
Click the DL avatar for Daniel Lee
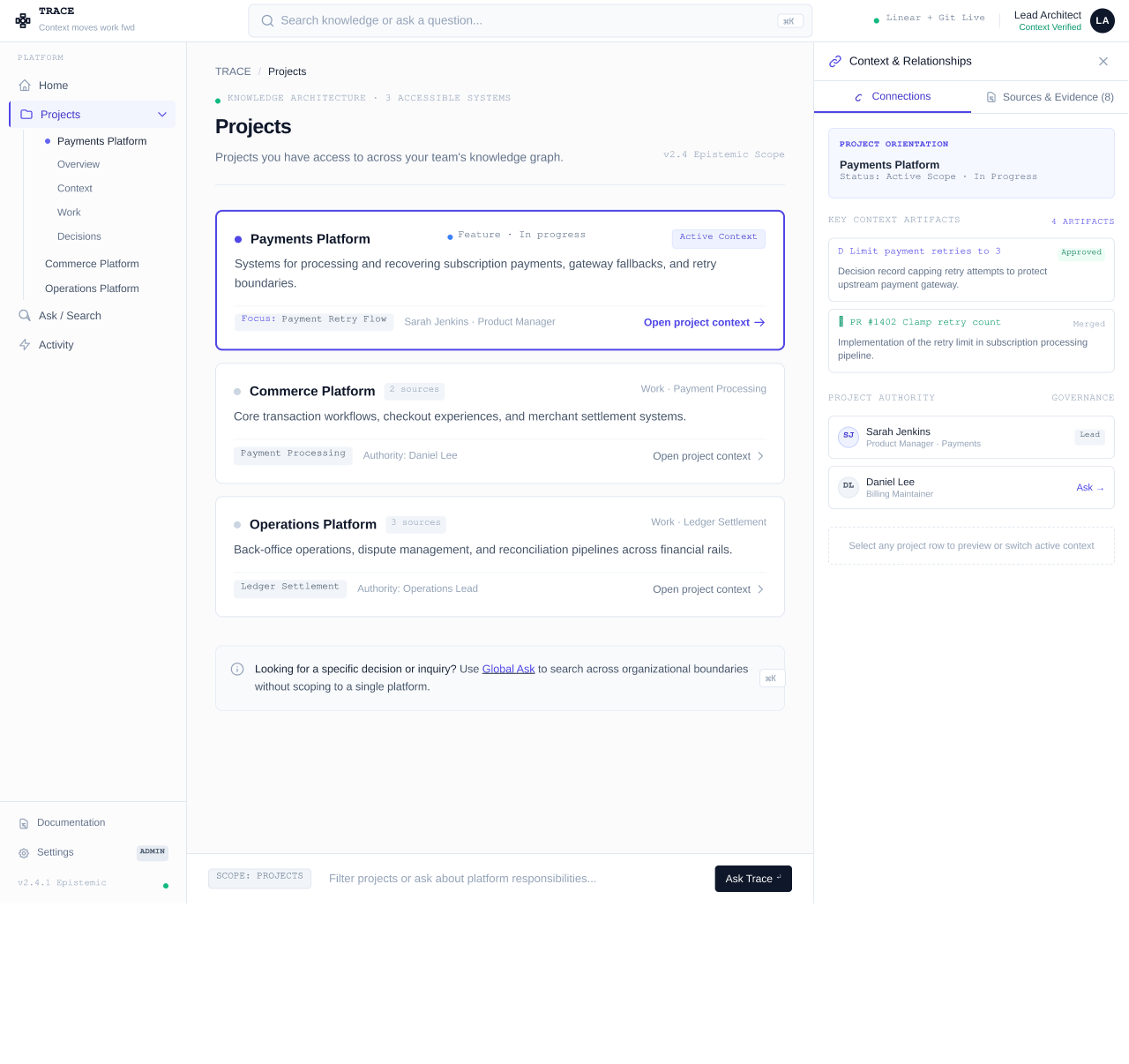coord(849,486)
